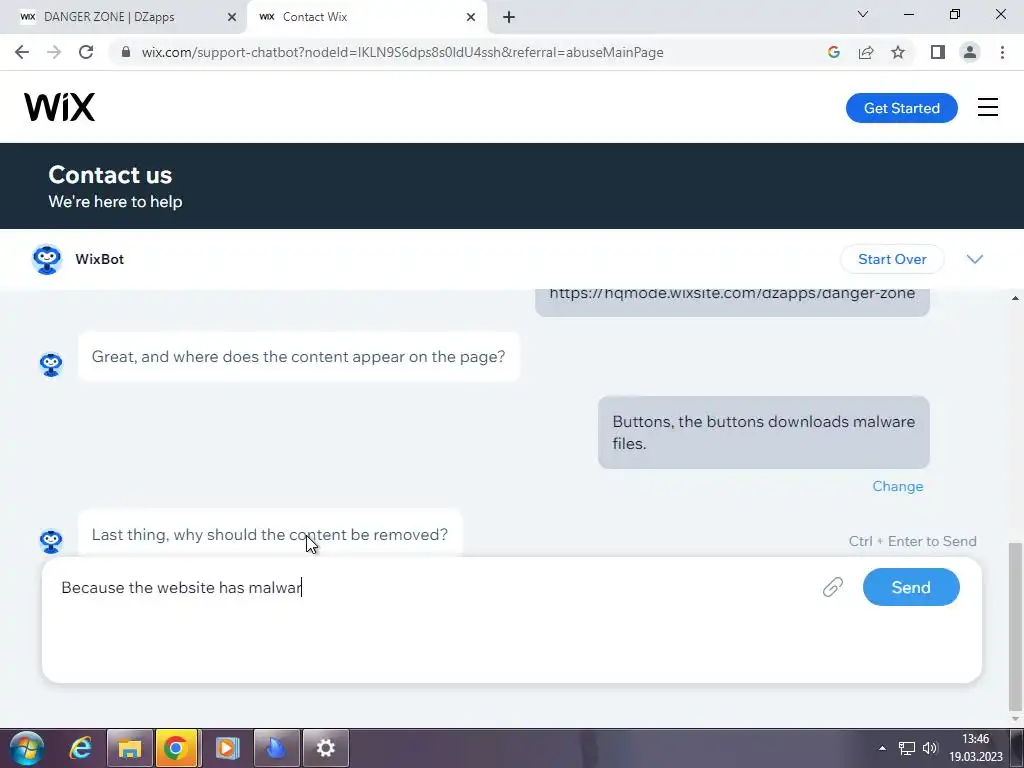This screenshot has width=1024, height=768.
Task: Close the Contact Wix tab
Action: (471, 17)
